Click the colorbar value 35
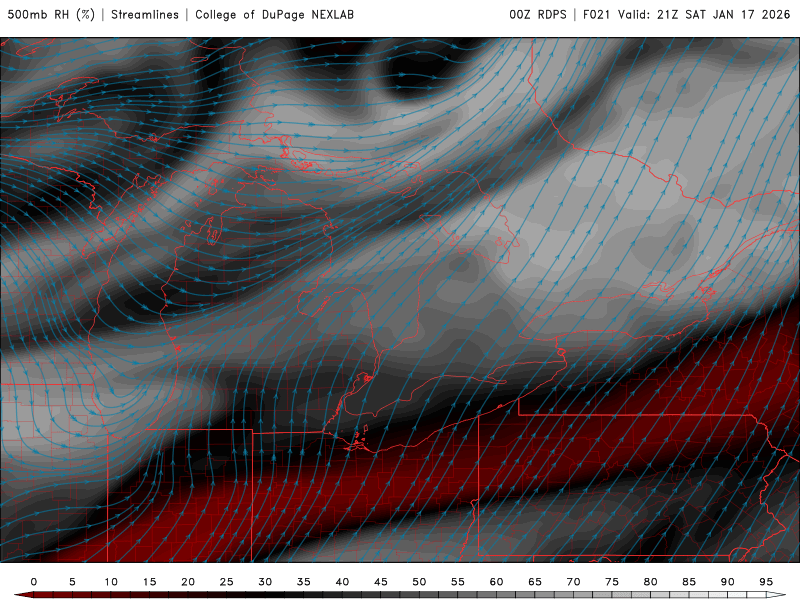 [304, 582]
